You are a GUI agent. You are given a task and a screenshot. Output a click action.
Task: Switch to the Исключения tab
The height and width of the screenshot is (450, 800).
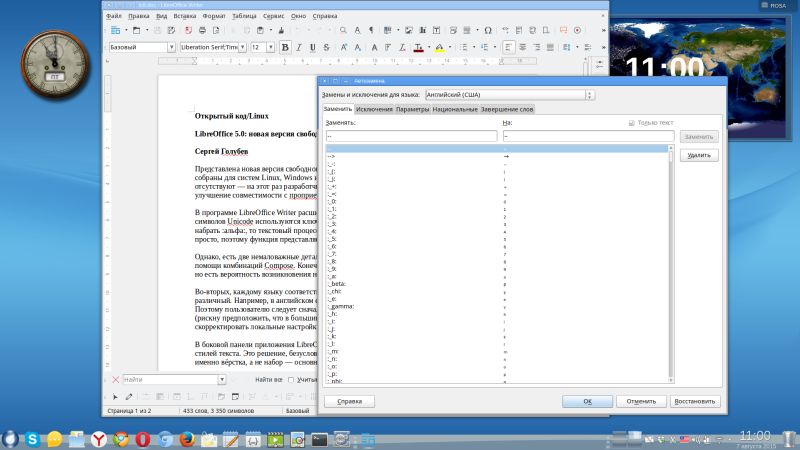coord(374,109)
